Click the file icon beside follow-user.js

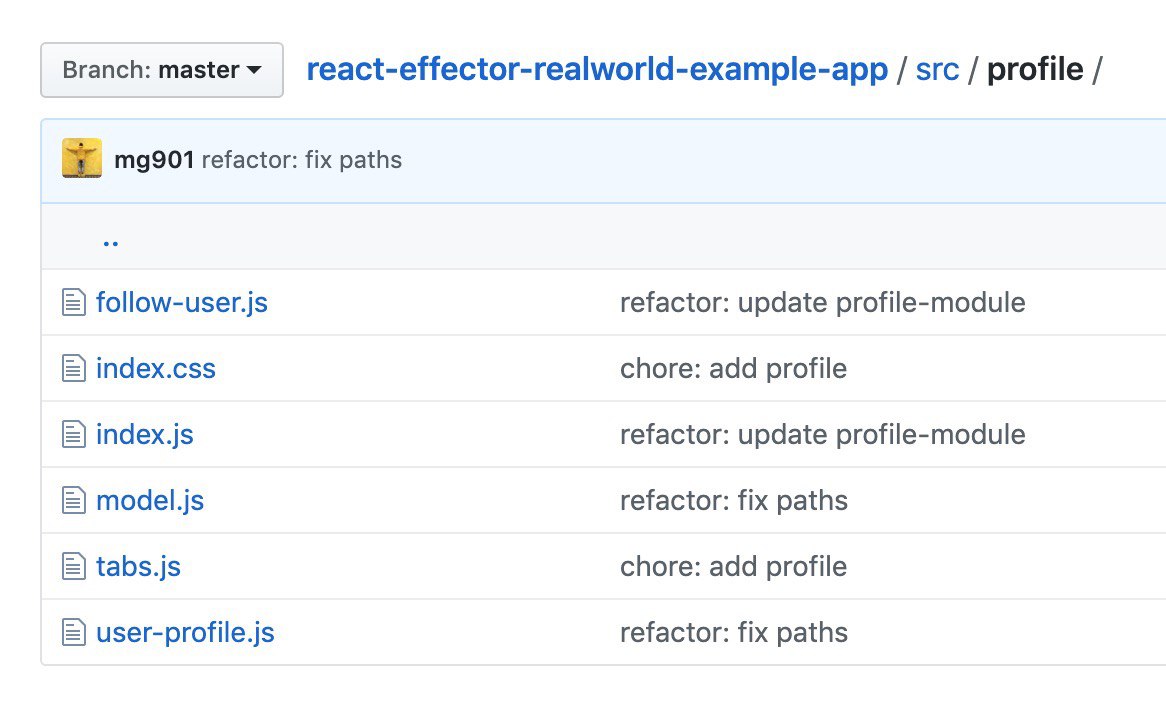[74, 302]
